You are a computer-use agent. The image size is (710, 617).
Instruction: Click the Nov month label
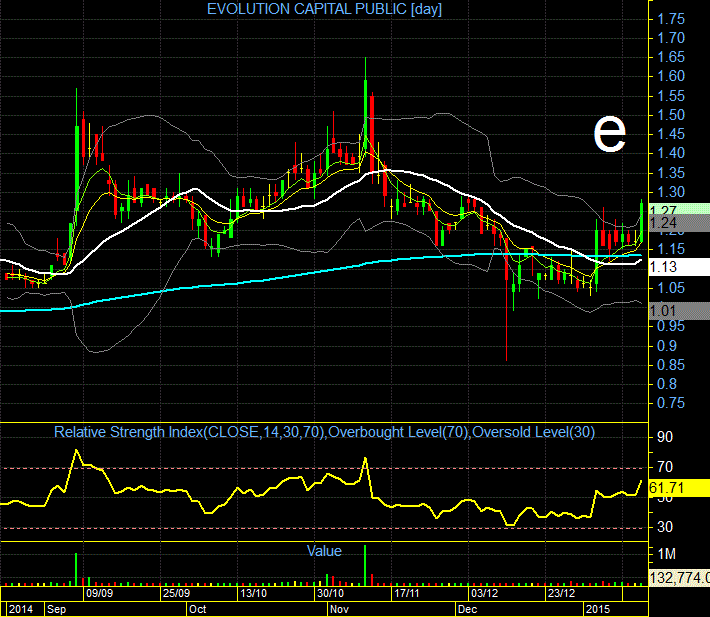[x=339, y=609]
